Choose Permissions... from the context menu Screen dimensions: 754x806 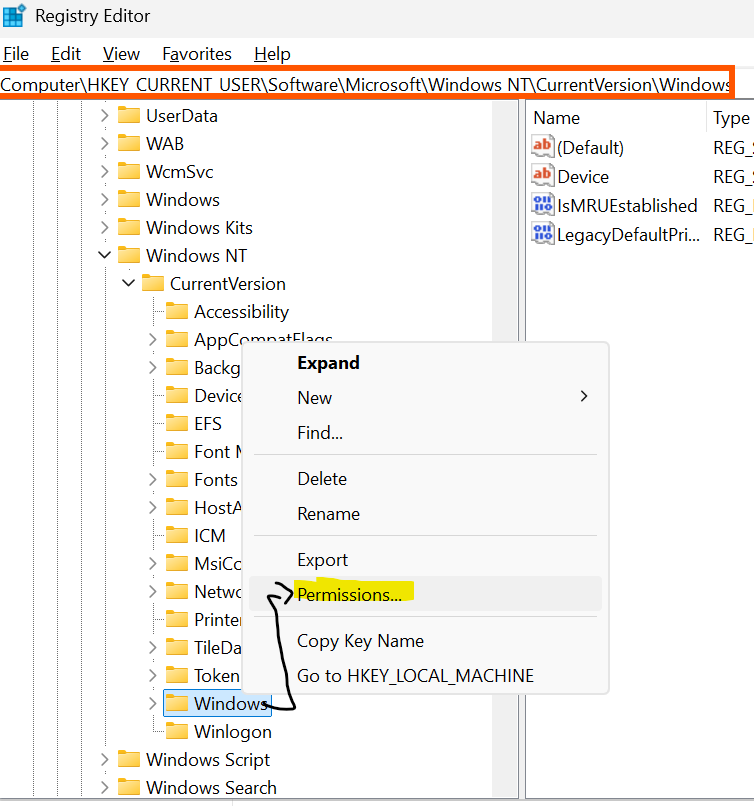pos(425,594)
